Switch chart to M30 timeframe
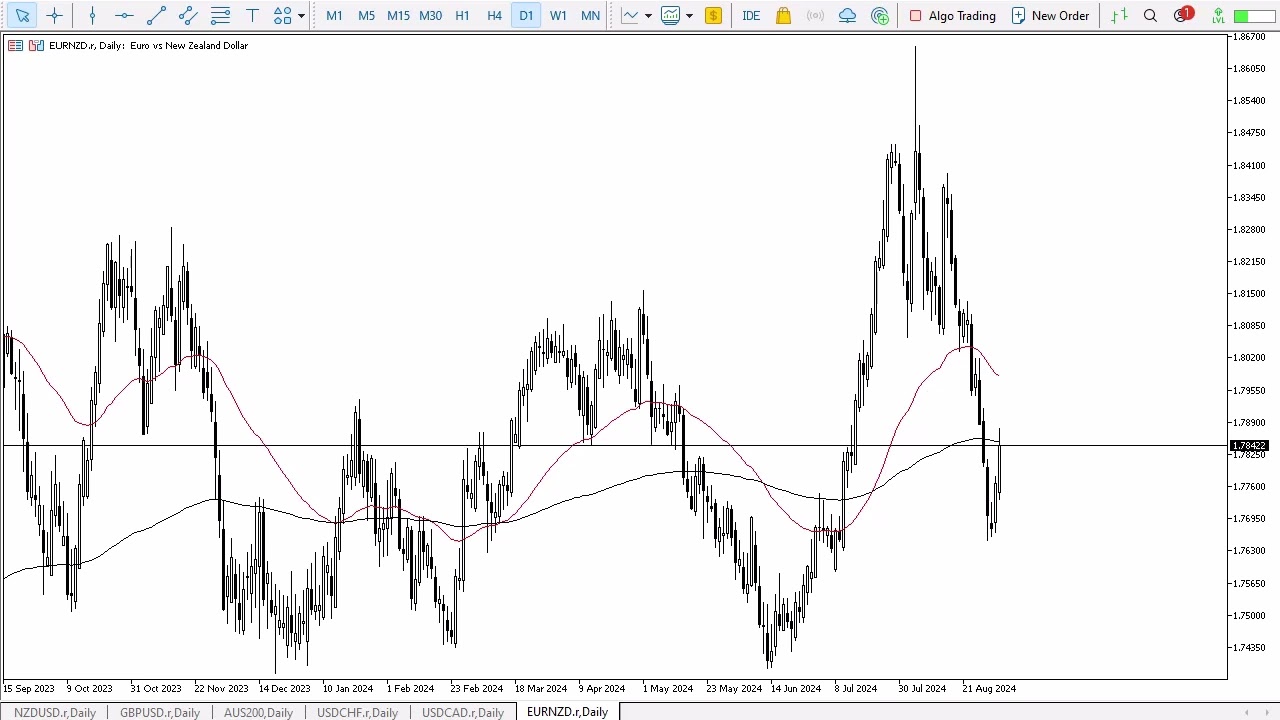 point(430,15)
